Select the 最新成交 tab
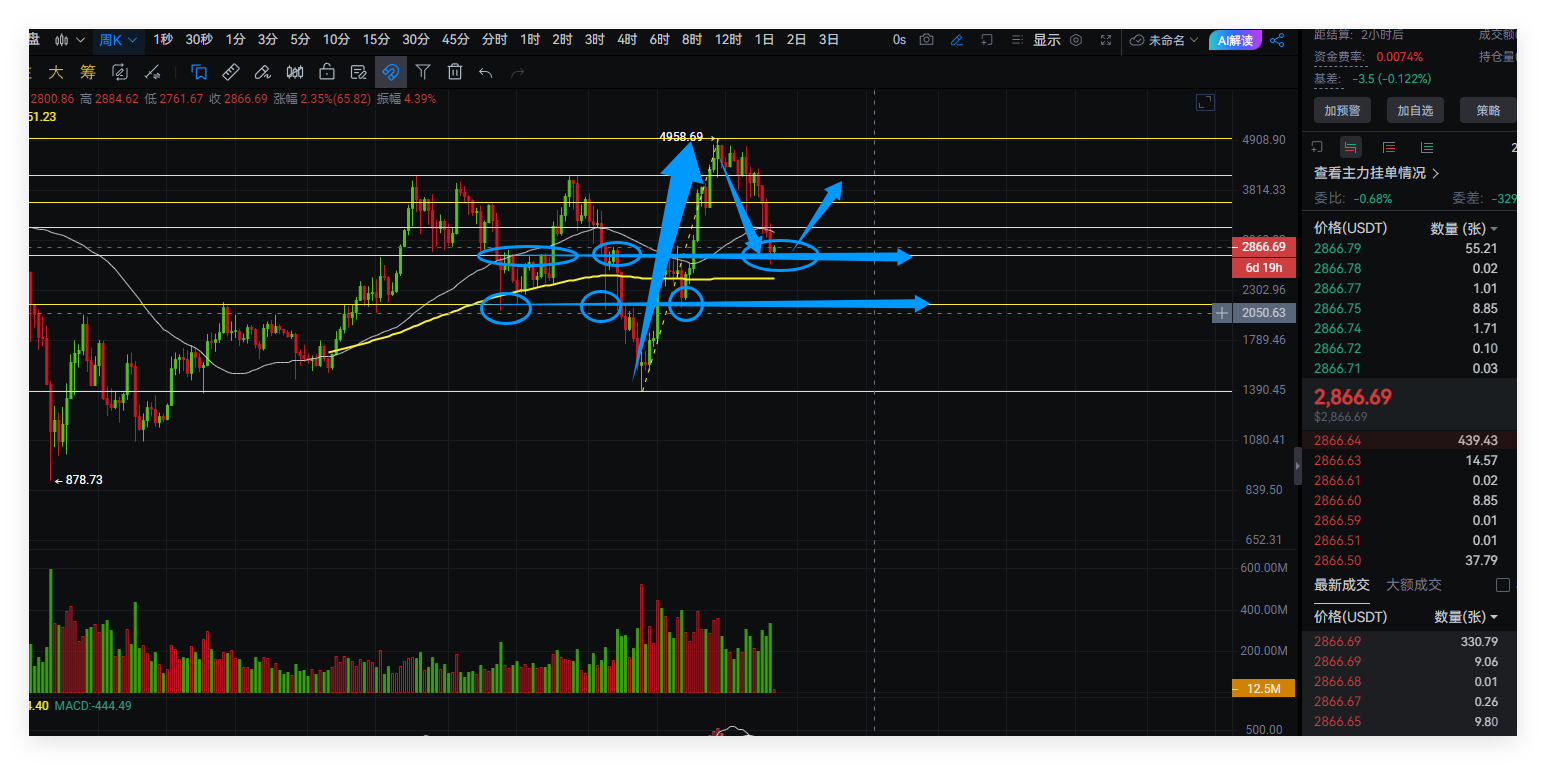This screenshot has height=765, width=1546. pyautogui.click(x=1341, y=585)
